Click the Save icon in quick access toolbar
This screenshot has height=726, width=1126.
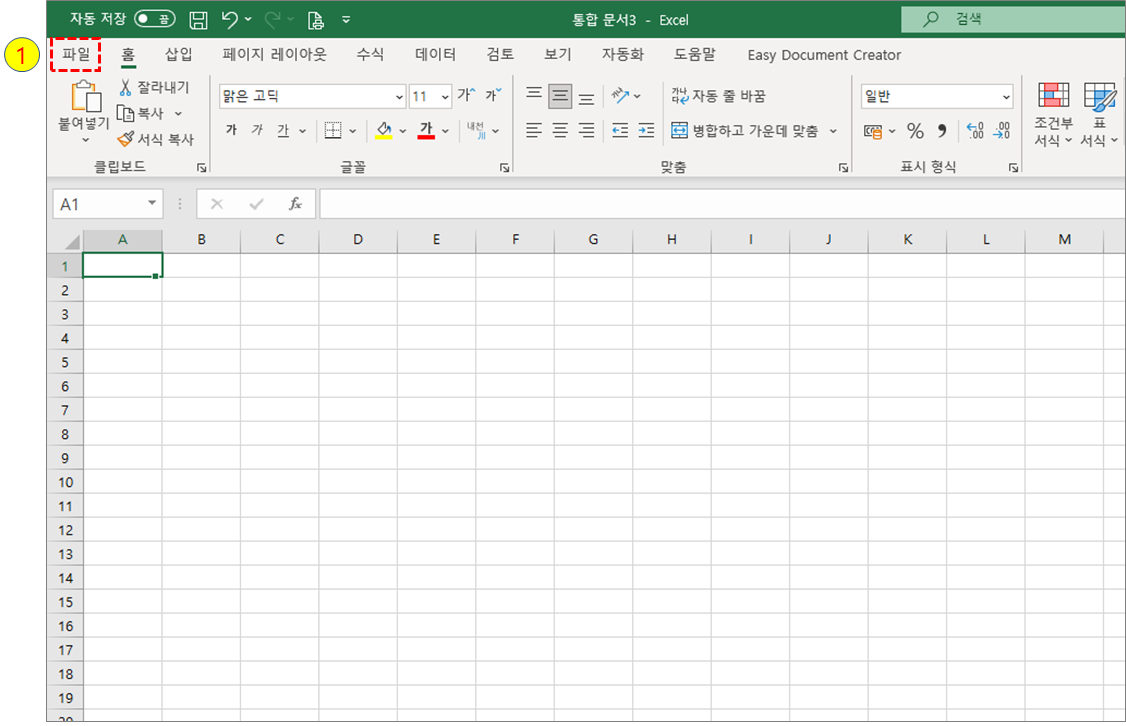click(198, 20)
